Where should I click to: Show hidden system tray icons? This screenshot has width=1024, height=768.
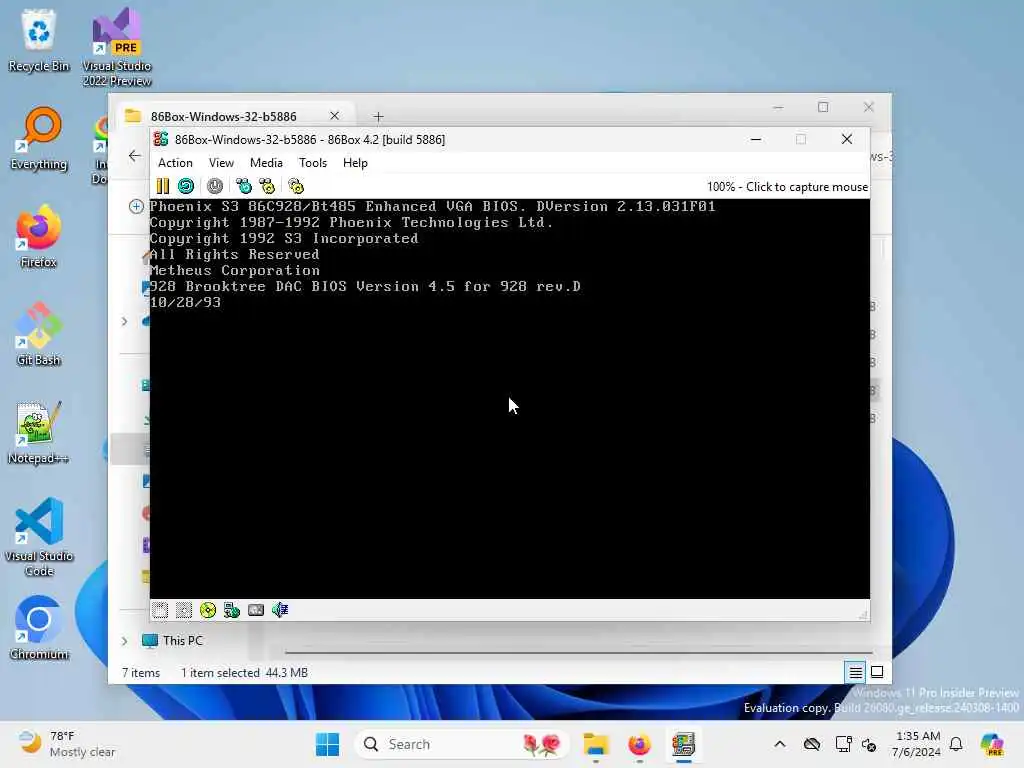coord(780,744)
